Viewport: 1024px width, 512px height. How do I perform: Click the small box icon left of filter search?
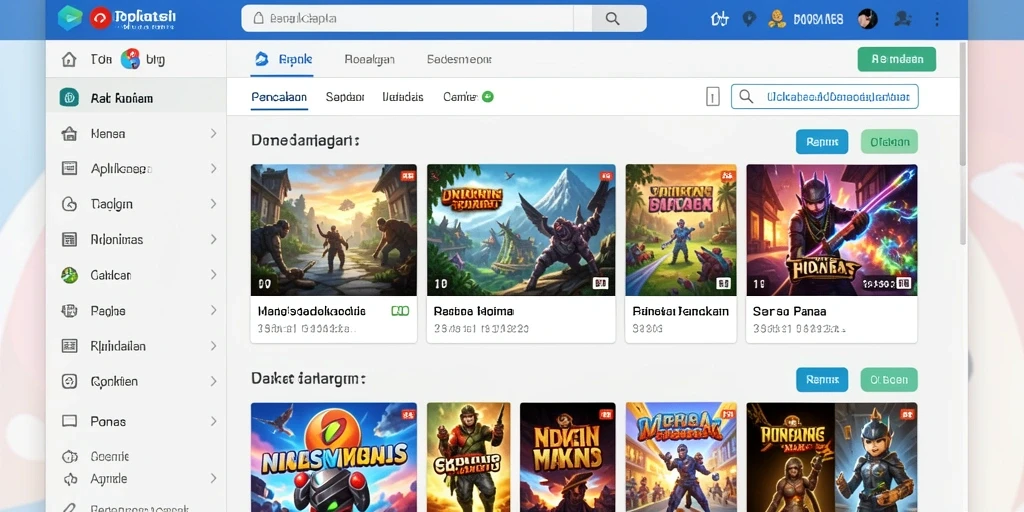click(x=712, y=97)
